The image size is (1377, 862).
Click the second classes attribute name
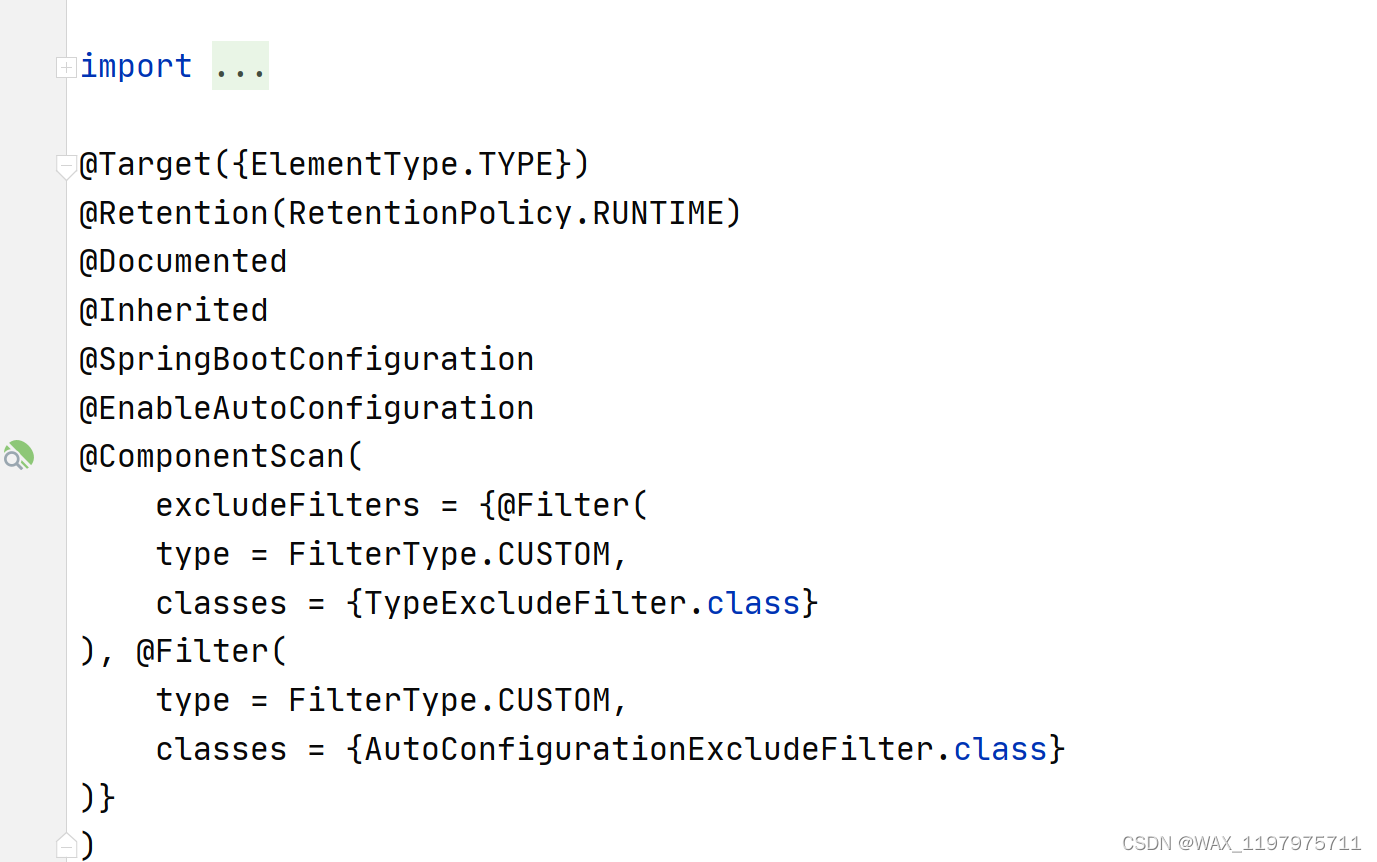pos(221,749)
